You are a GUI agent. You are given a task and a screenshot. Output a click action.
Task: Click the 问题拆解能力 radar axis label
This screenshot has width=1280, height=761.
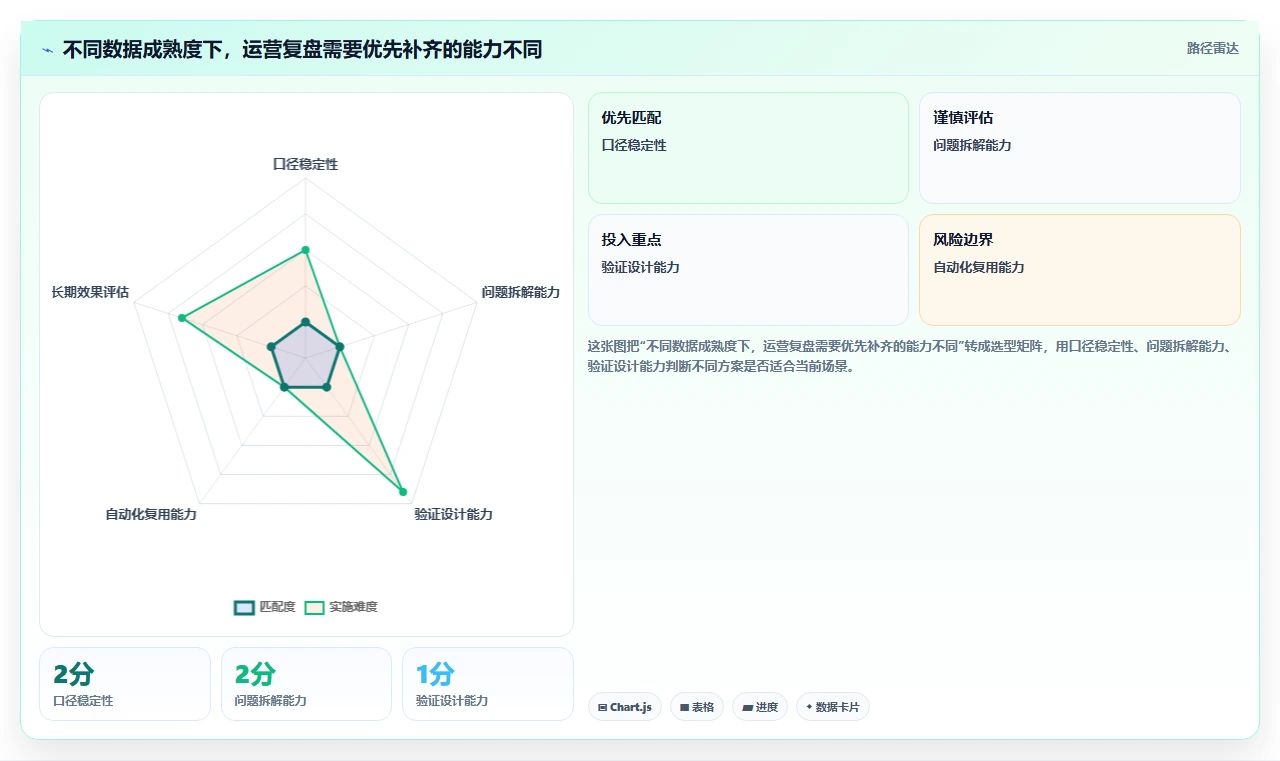point(520,292)
